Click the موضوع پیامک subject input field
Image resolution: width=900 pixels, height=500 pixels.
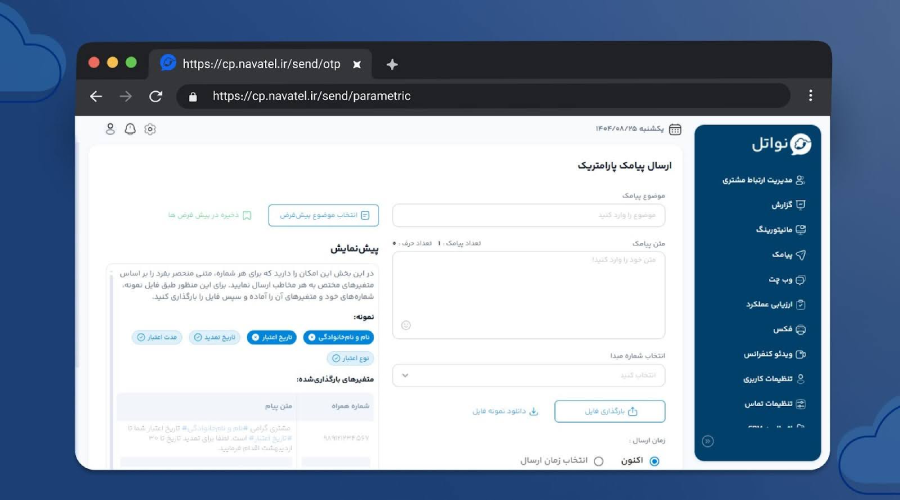pyautogui.click(x=529, y=215)
